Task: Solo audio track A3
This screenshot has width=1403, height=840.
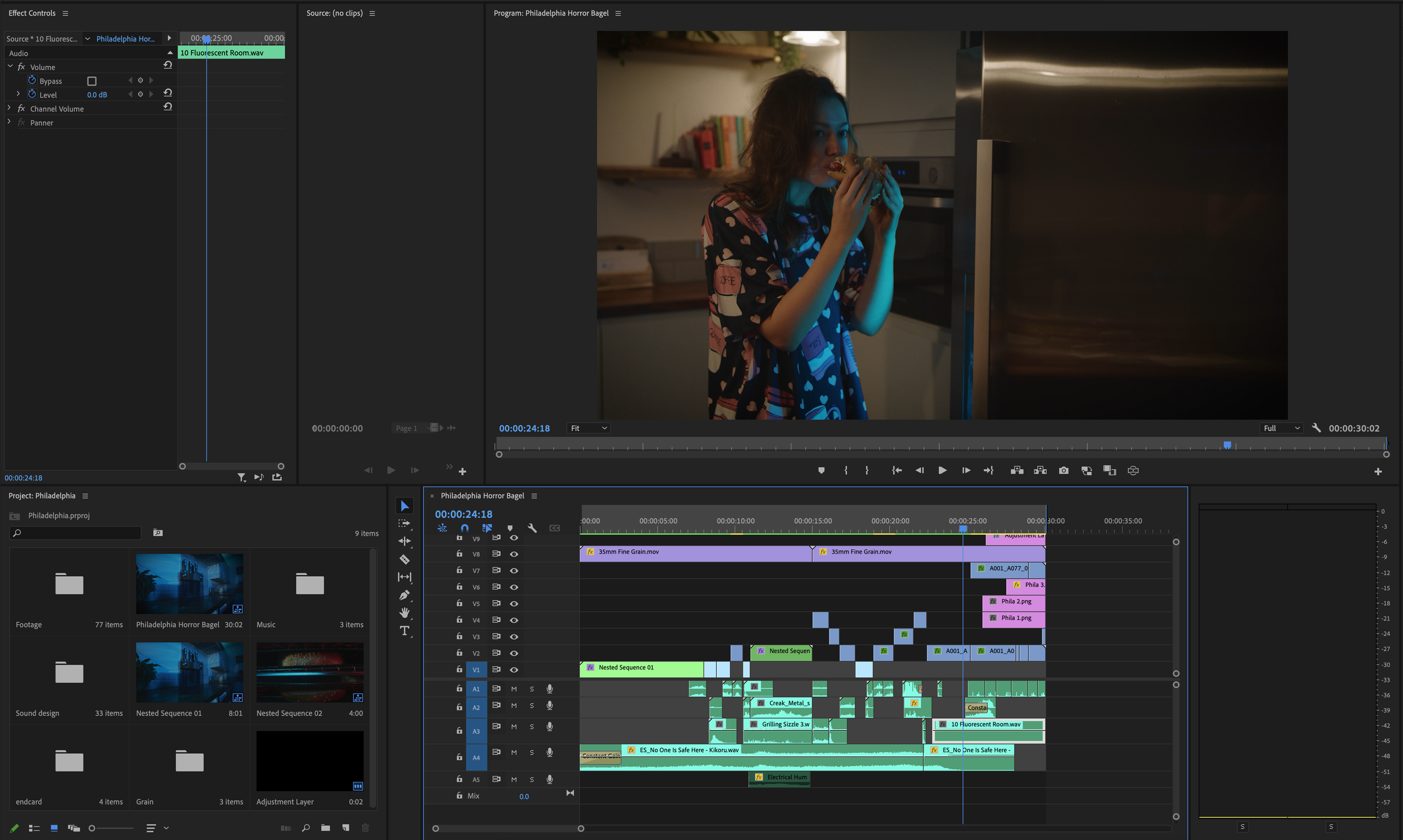Action: [531, 727]
